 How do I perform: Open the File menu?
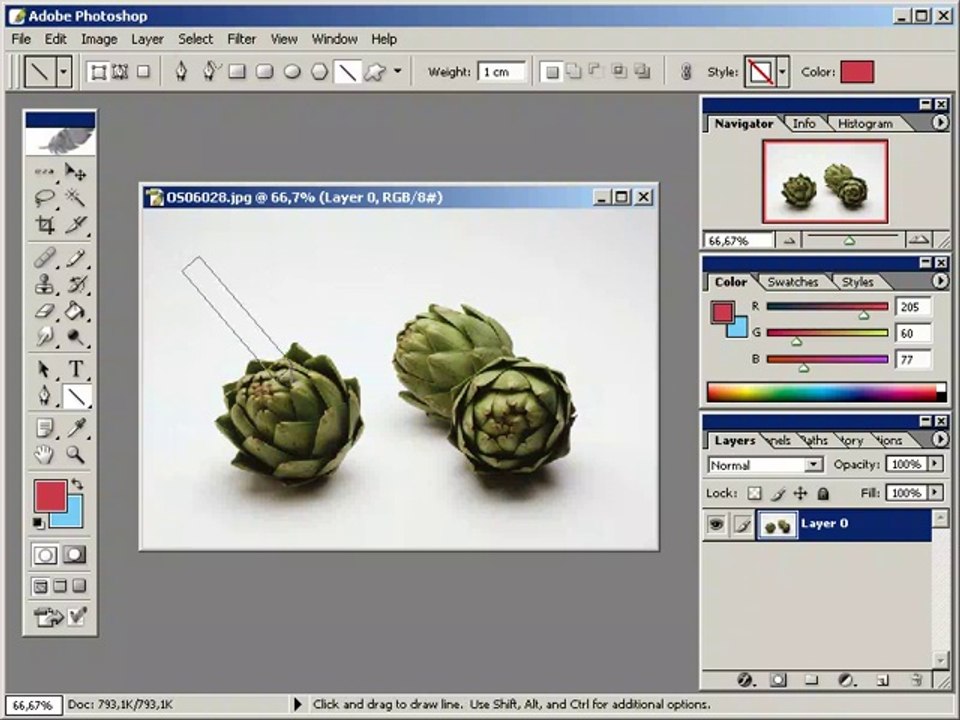21,39
